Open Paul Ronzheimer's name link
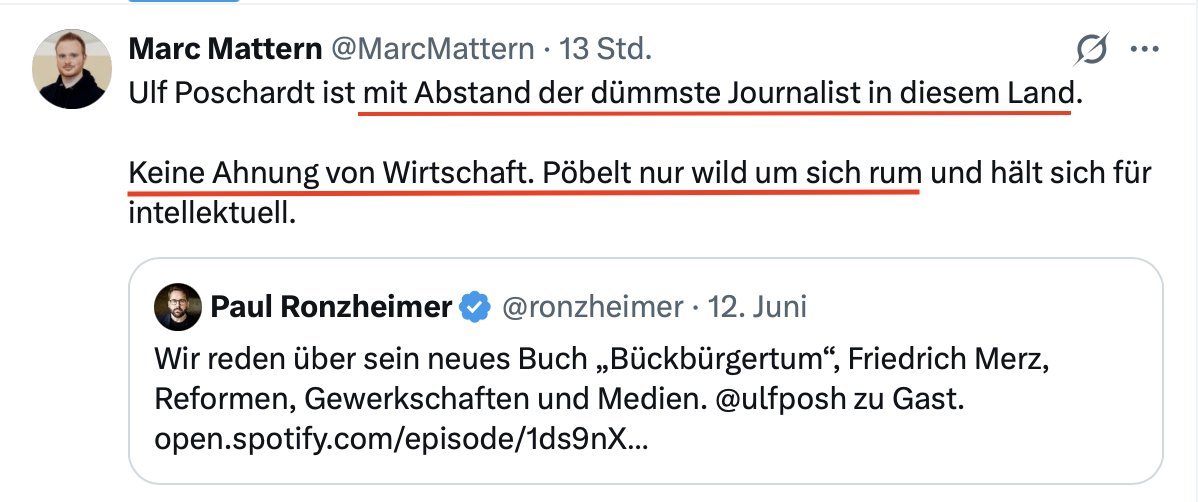This screenshot has width=1198, height=502. tap(331, 306)
